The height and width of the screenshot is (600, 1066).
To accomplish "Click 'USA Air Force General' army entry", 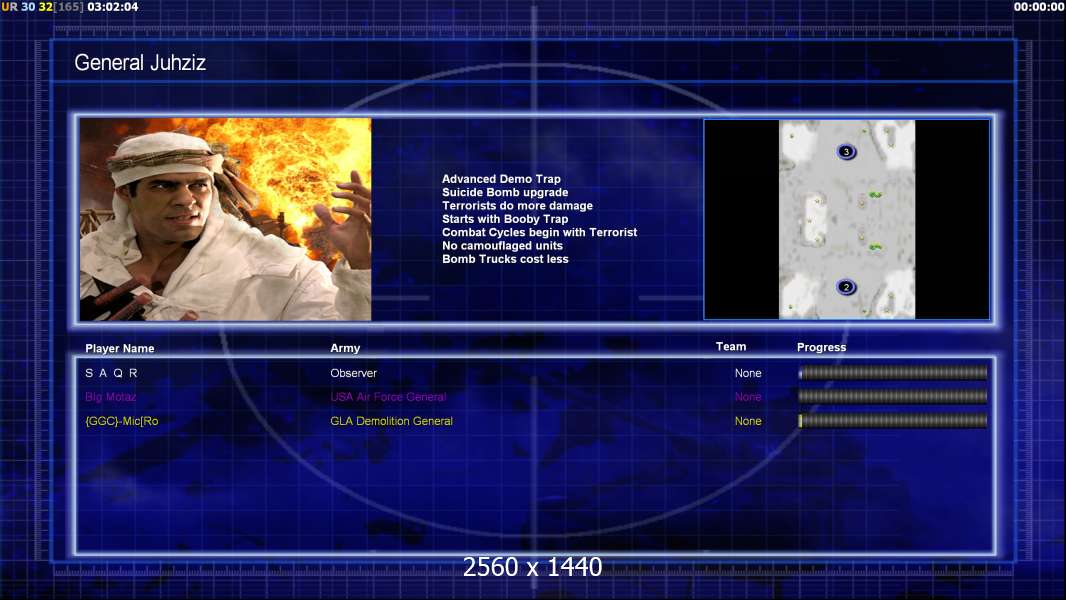I will coord(388,397).
